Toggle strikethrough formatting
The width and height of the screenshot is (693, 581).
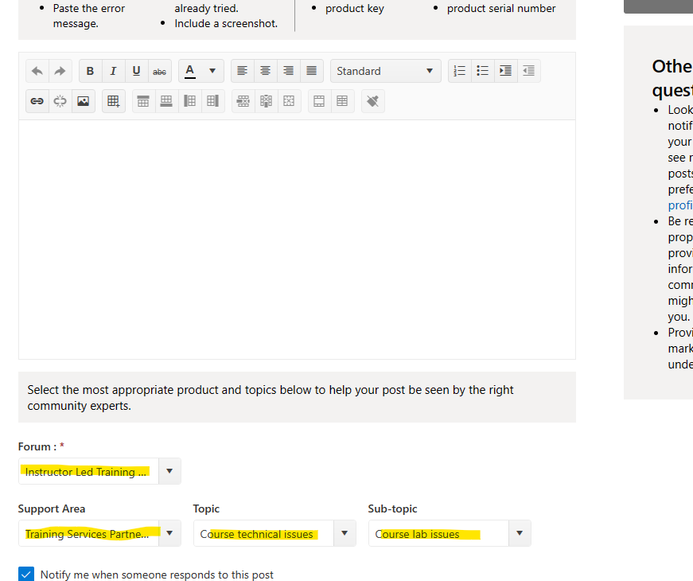pyautogui.click(x=160, y=71)
